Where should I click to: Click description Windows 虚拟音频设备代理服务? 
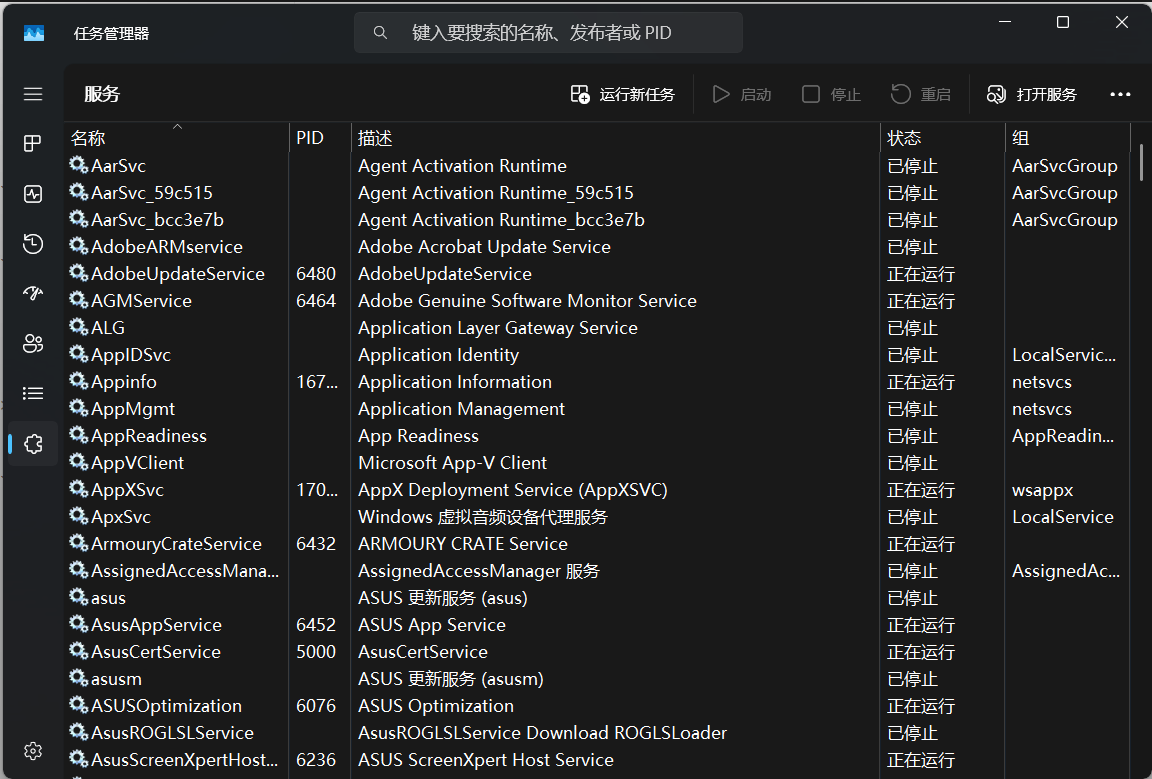[x=483, y=517]
